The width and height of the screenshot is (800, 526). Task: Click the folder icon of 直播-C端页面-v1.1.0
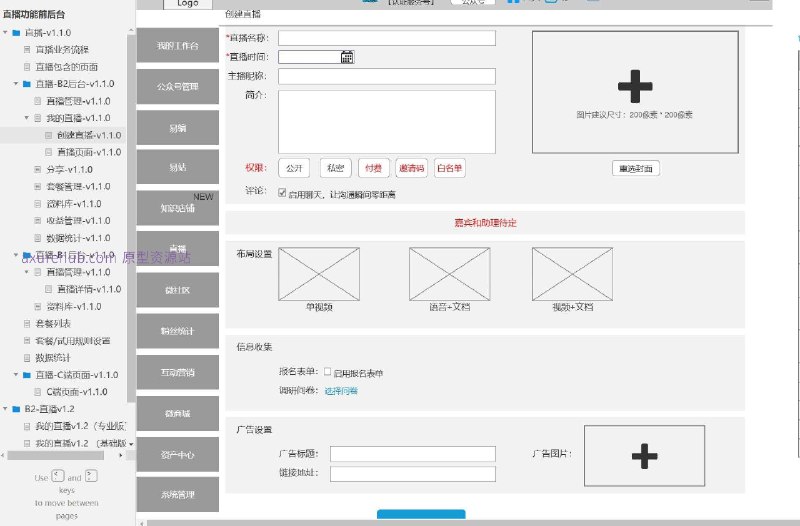(27, 375)
